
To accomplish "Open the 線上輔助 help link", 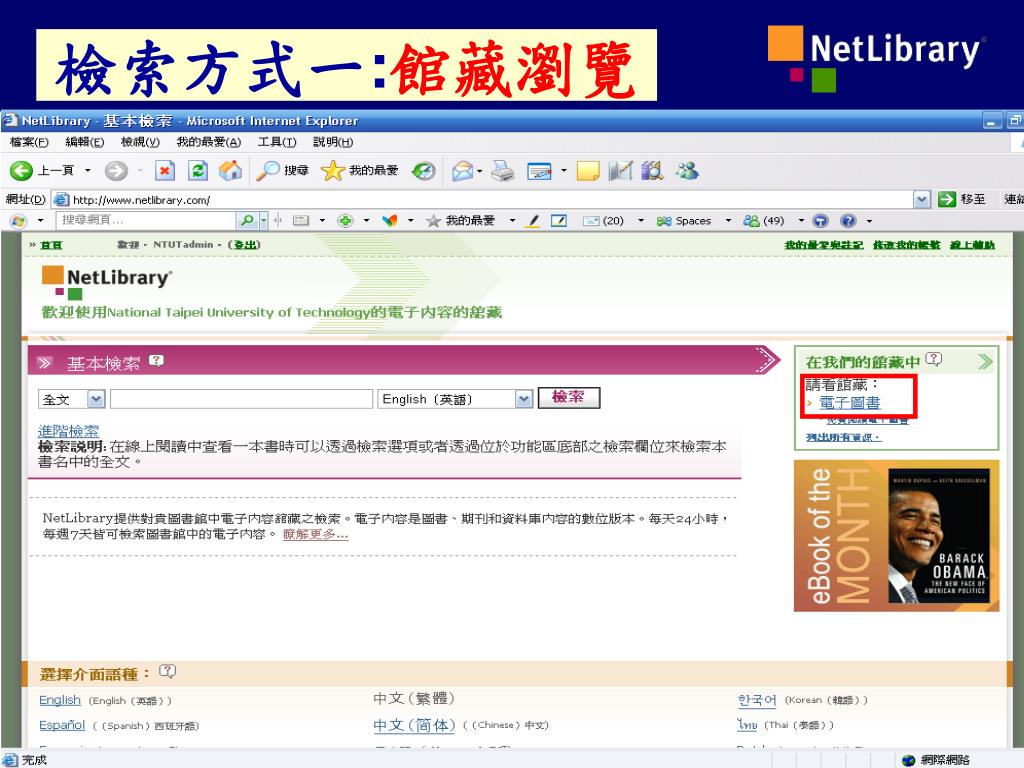I will [972, 245].
